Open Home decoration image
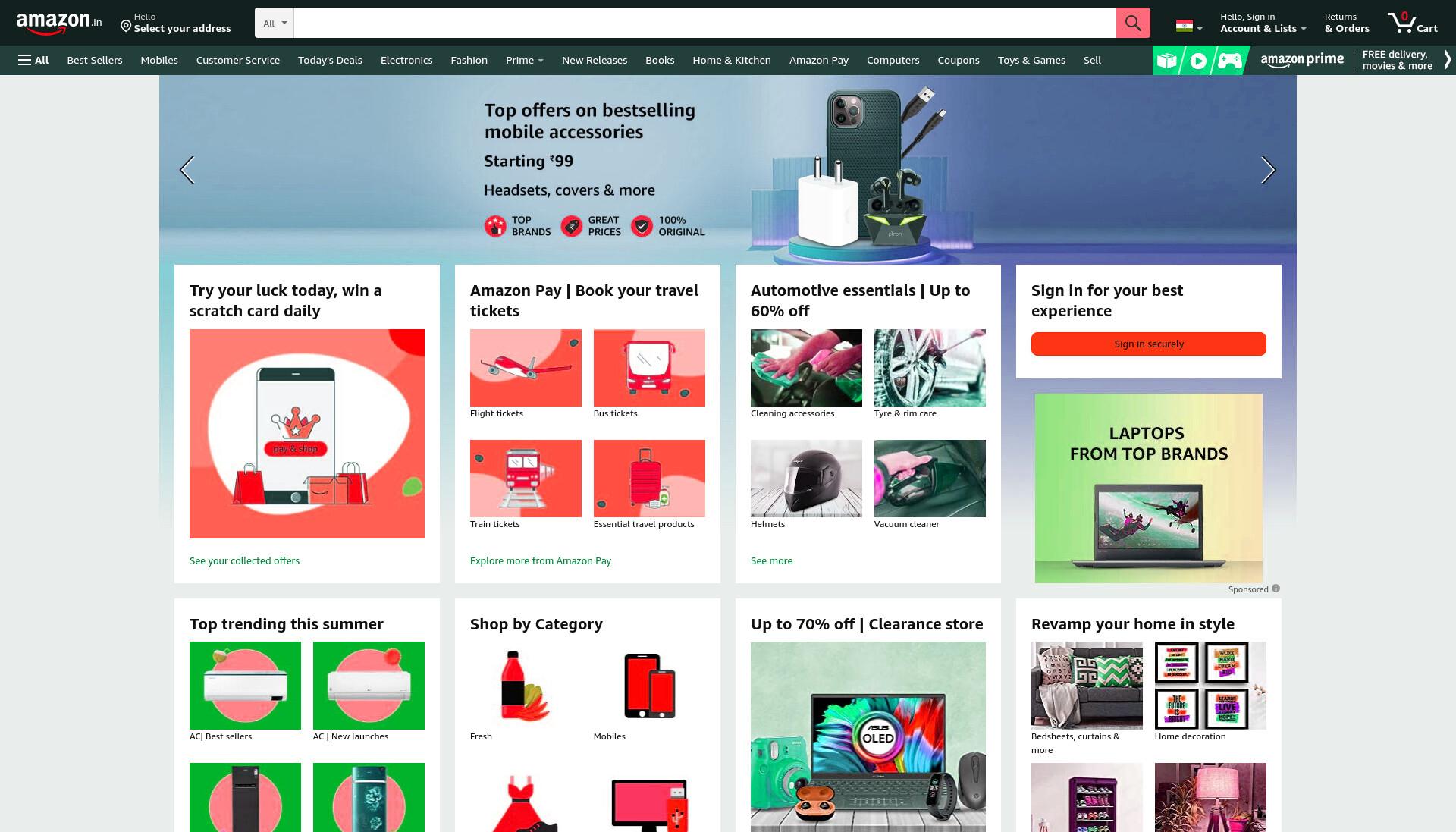 coord(1210,686)
